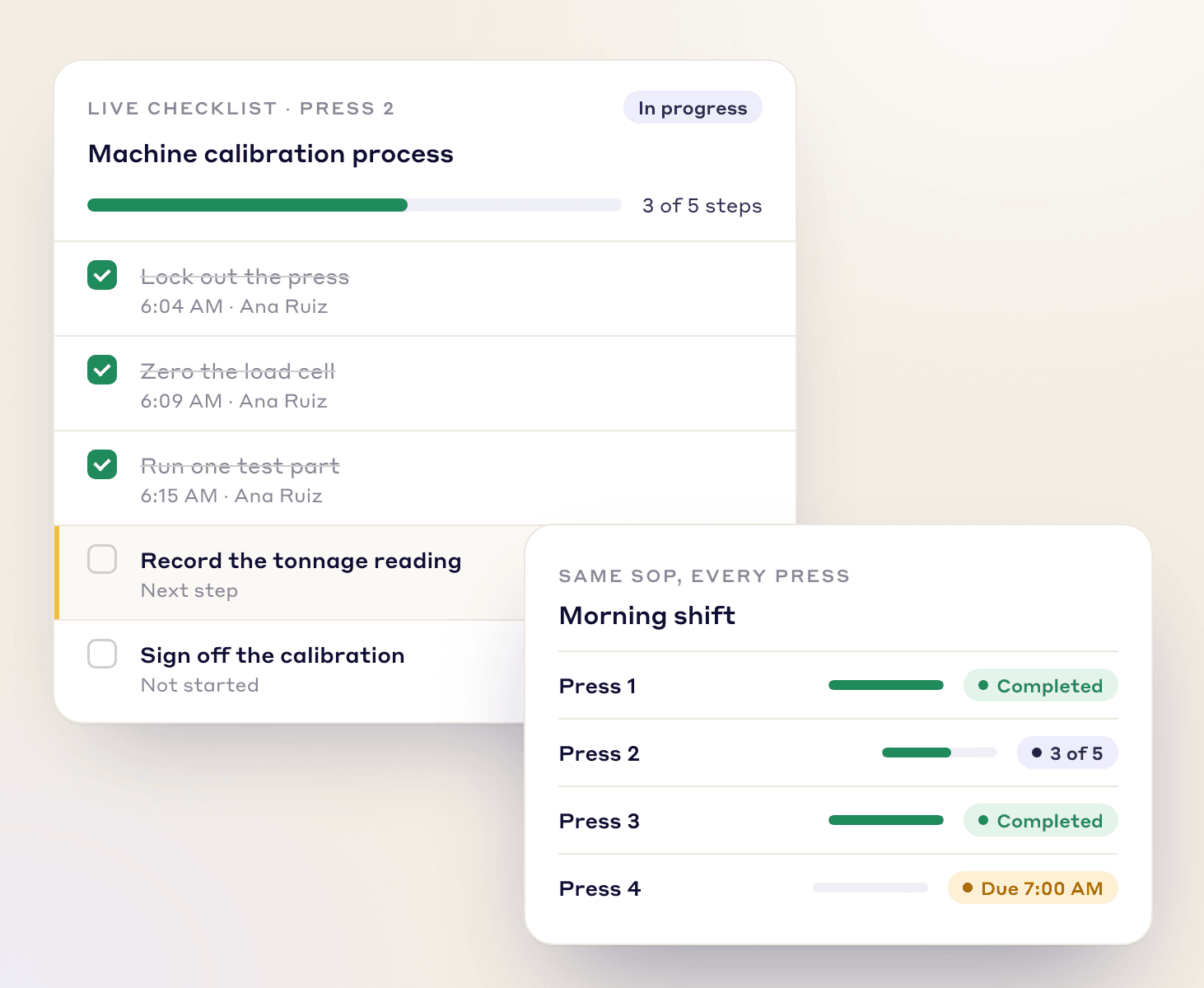1204x988 pixels.
Task: Open the Press 3 row
Action: pyautogui.click(x=838, y=820)
